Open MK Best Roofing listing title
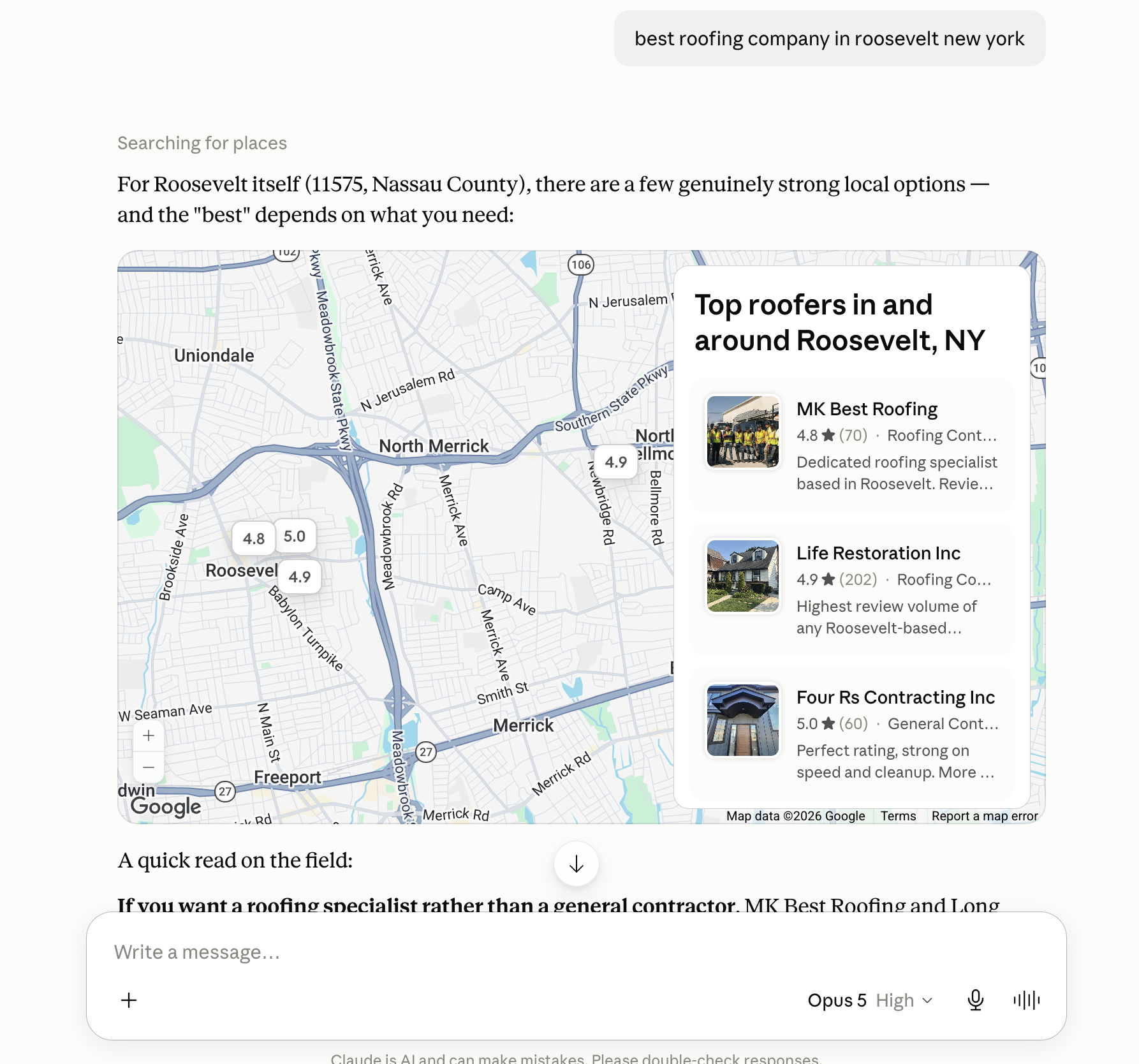Viewport: 1139px width, 1064px height. (x=867, y=409)
